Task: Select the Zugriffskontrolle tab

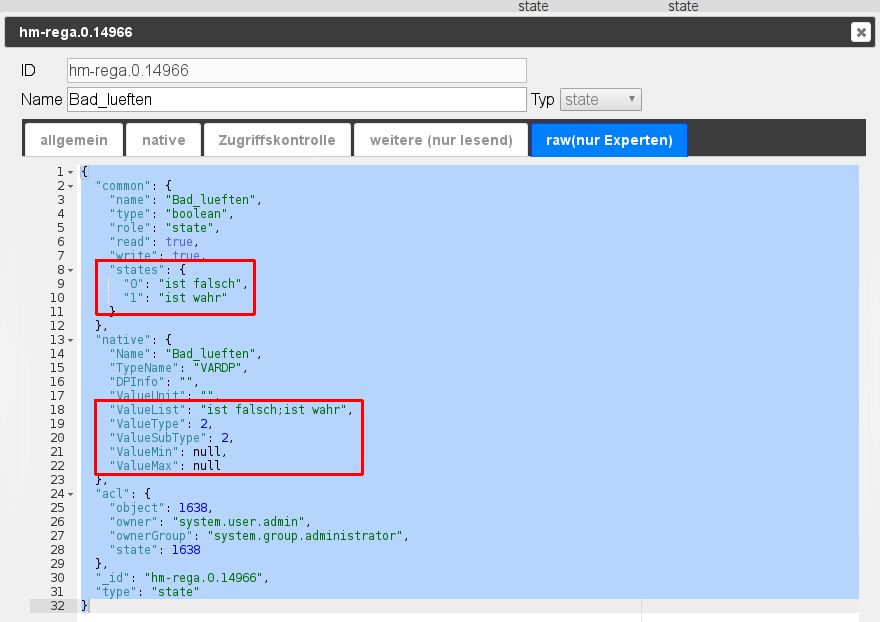Action: [x=277, y=140]
